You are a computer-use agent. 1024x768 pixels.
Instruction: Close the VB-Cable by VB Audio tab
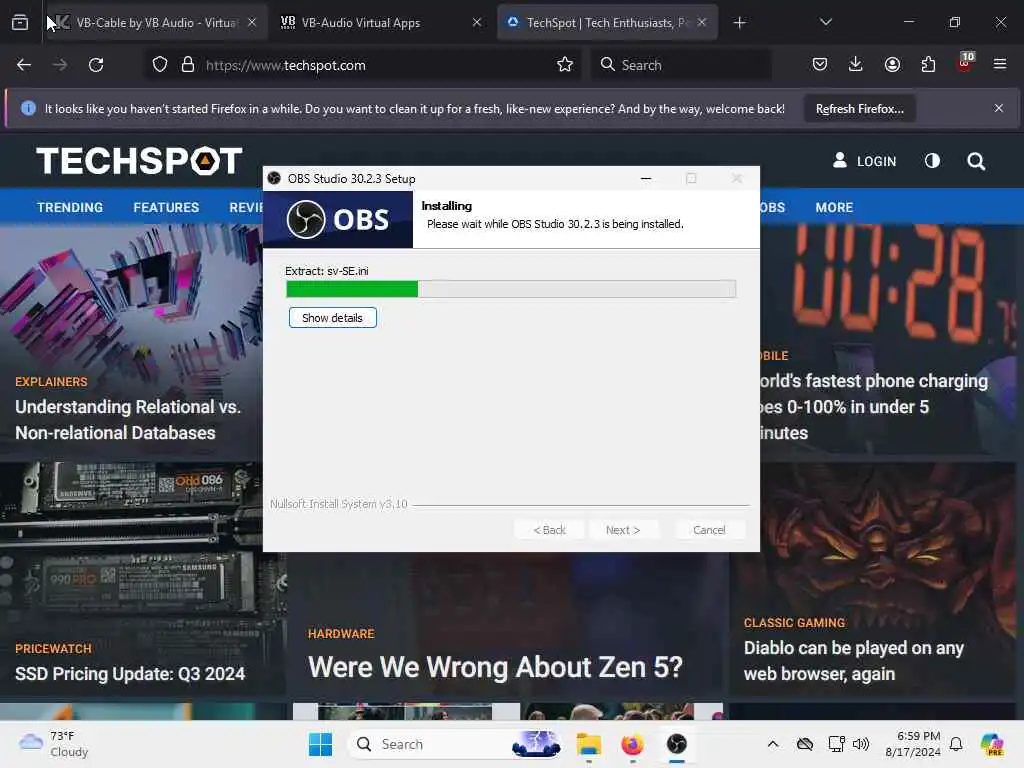252,22
